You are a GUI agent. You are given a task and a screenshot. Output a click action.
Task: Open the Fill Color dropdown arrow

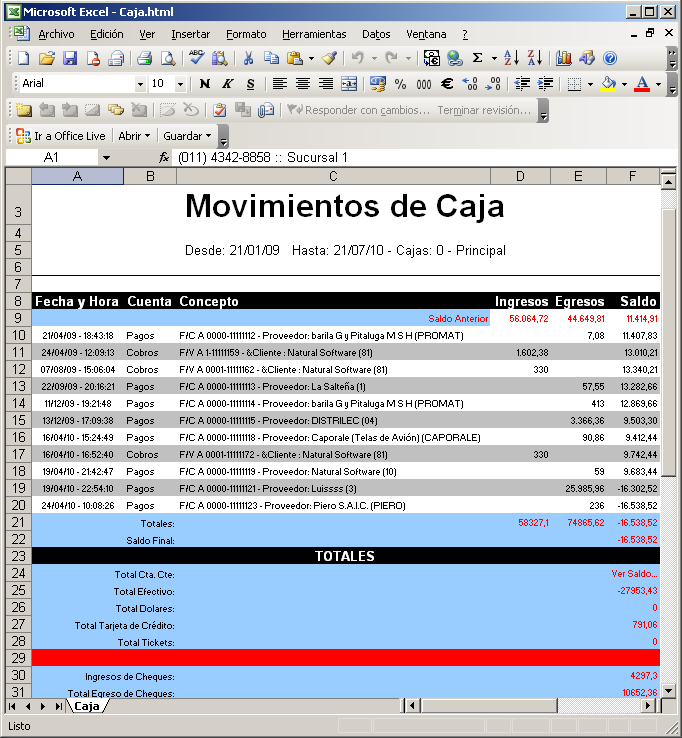click(x=625, y=84)
